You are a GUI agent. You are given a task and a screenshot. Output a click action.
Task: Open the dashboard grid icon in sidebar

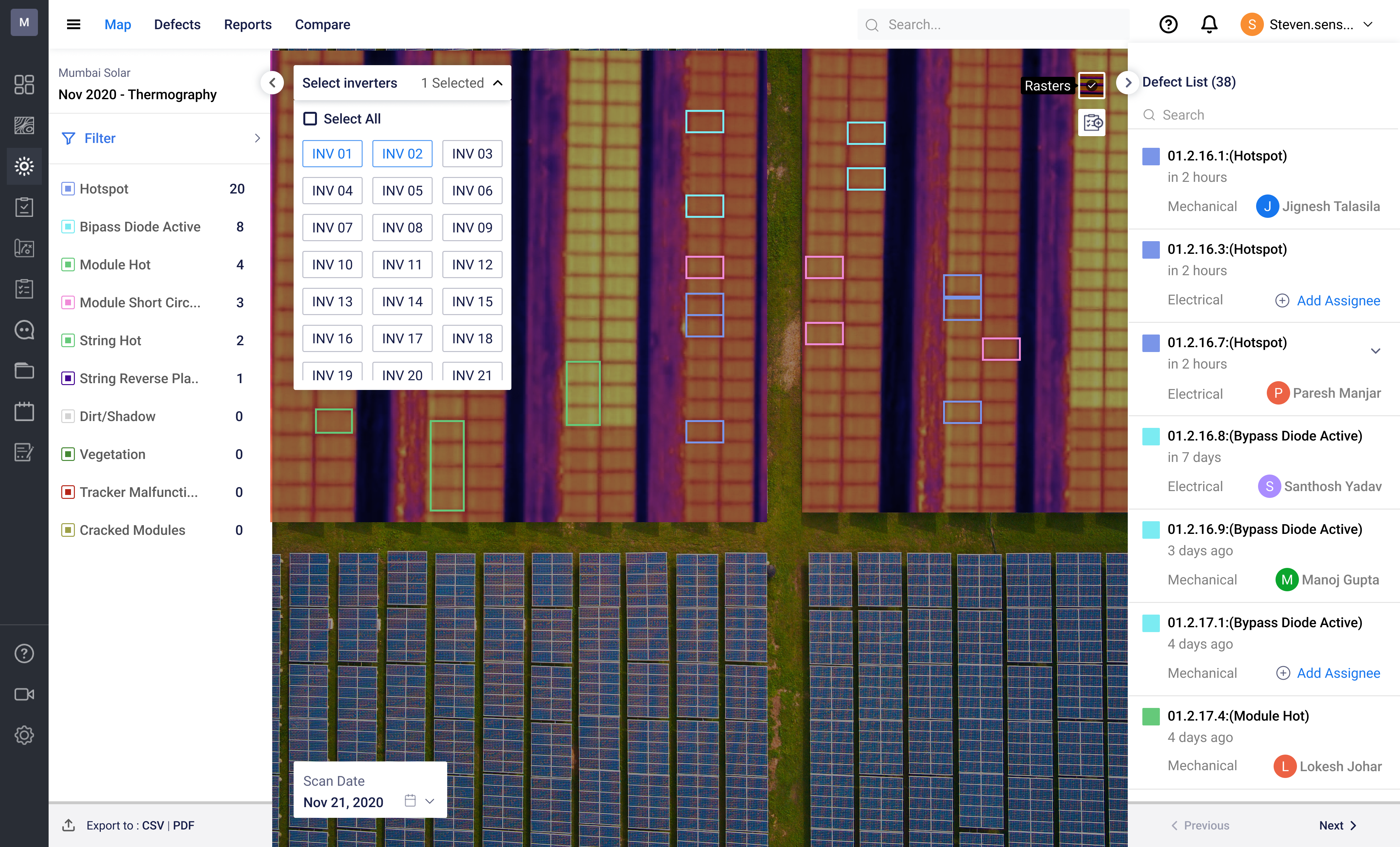click(x=24, y=85)
